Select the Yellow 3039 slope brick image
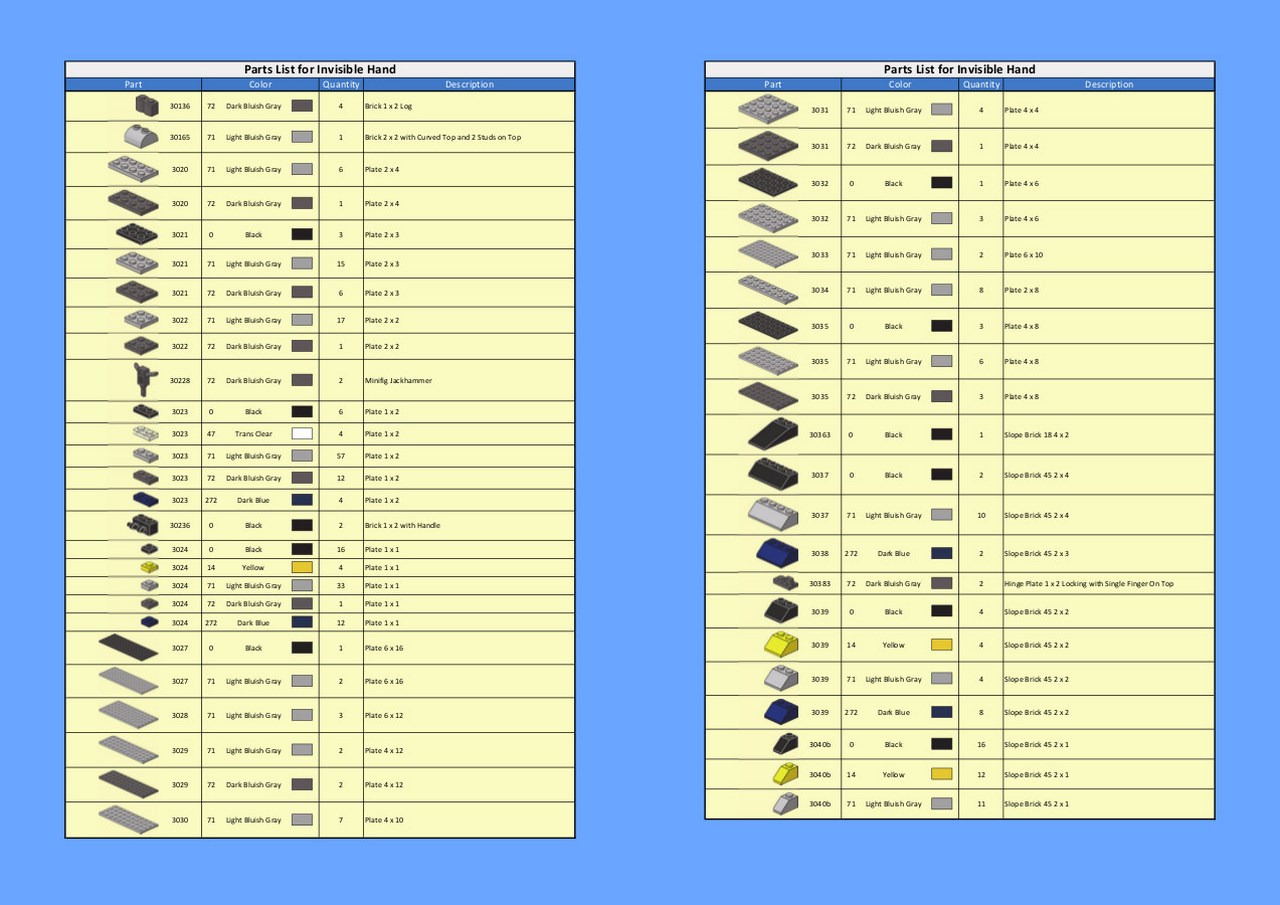 tap(781, 645)
